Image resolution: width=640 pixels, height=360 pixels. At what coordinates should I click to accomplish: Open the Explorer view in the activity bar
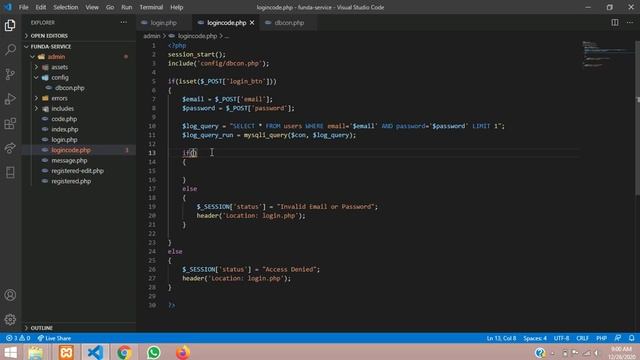click(10, 25)
